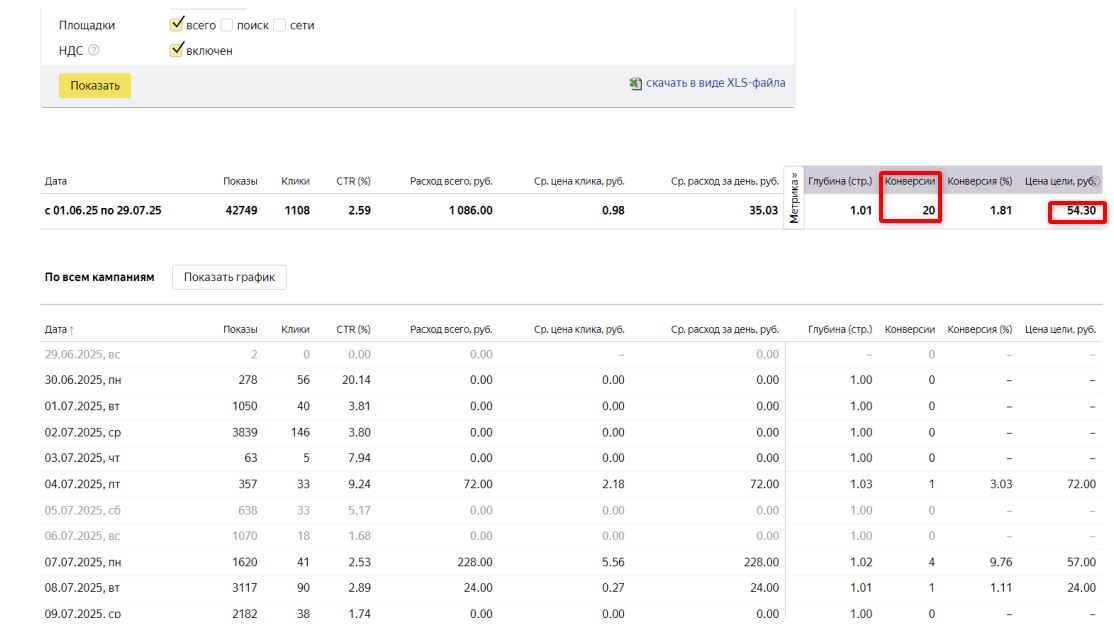Image resolution: width=1114 pixels, height=631 pixels.
Task: Select the 07.07.2025, пн date cell
Action: coord(82,562)
